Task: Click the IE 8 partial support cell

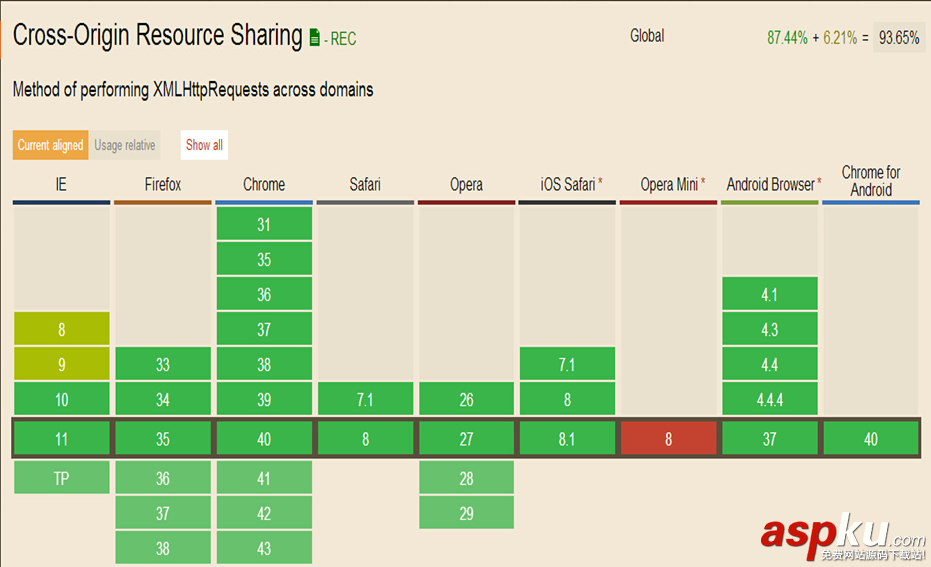Action: tap(62, 329)
